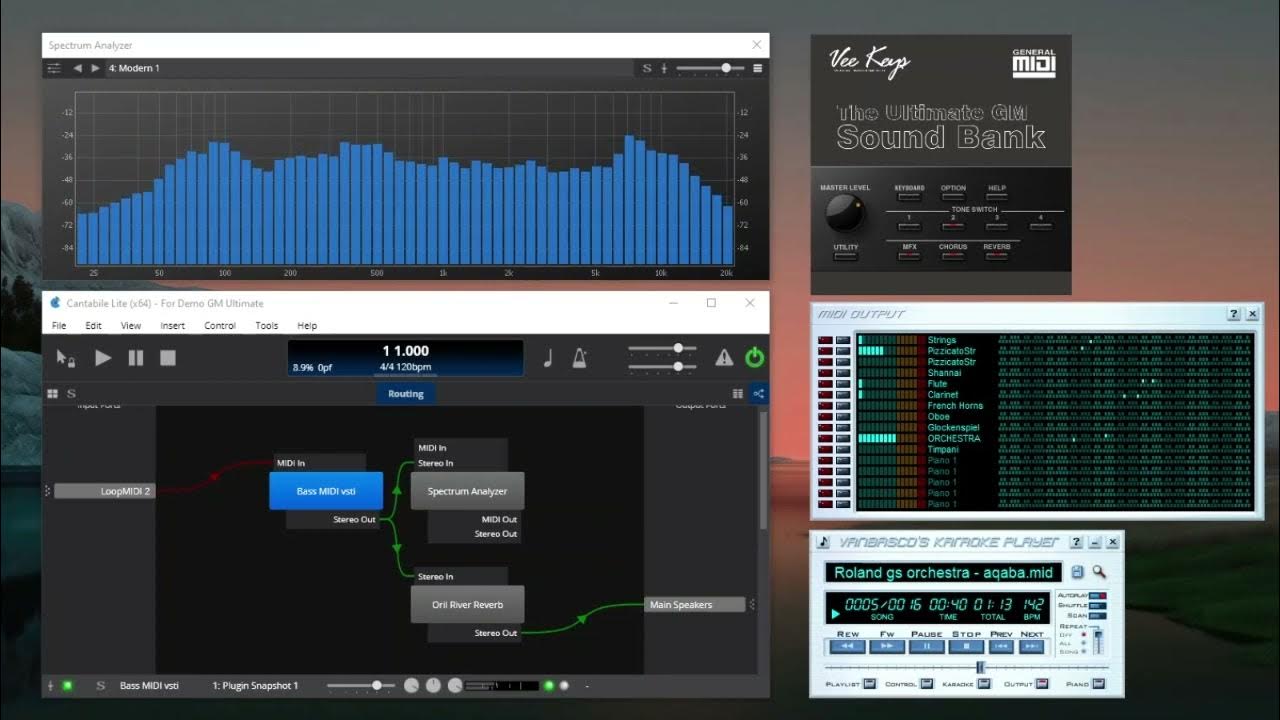
Task: Select the Bass MIDI vsti routing node
Action: 326,491
